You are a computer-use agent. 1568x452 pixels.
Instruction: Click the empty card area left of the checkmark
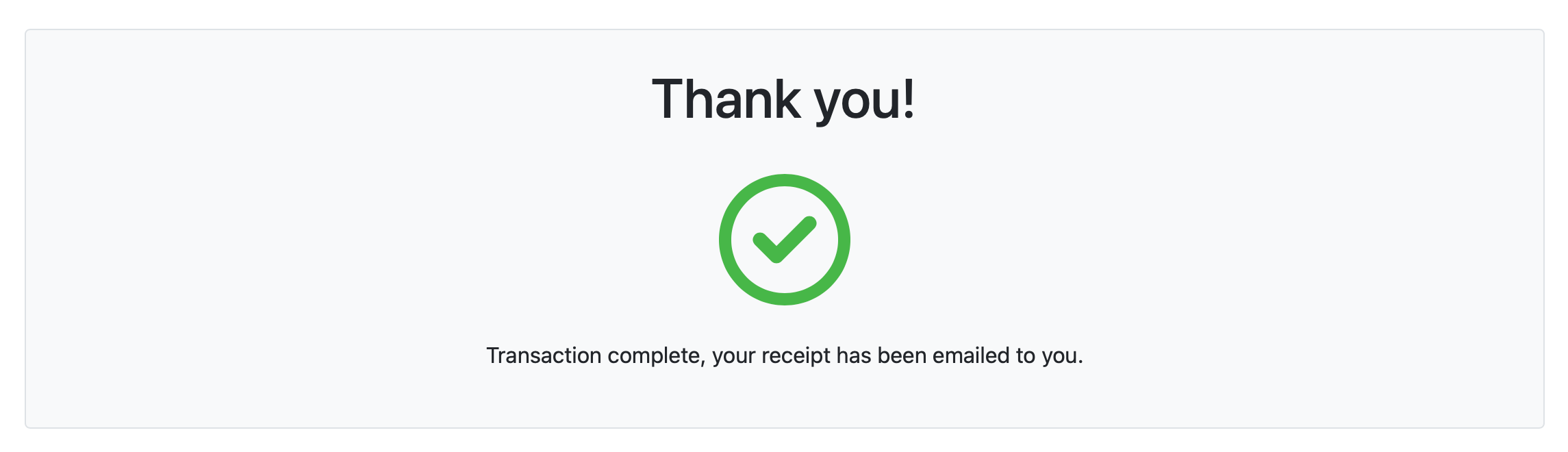[x=411, y=240]
